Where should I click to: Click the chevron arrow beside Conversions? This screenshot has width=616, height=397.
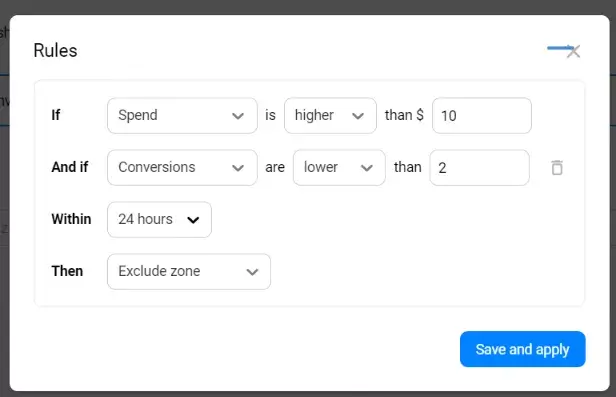[x=238, y=168]
